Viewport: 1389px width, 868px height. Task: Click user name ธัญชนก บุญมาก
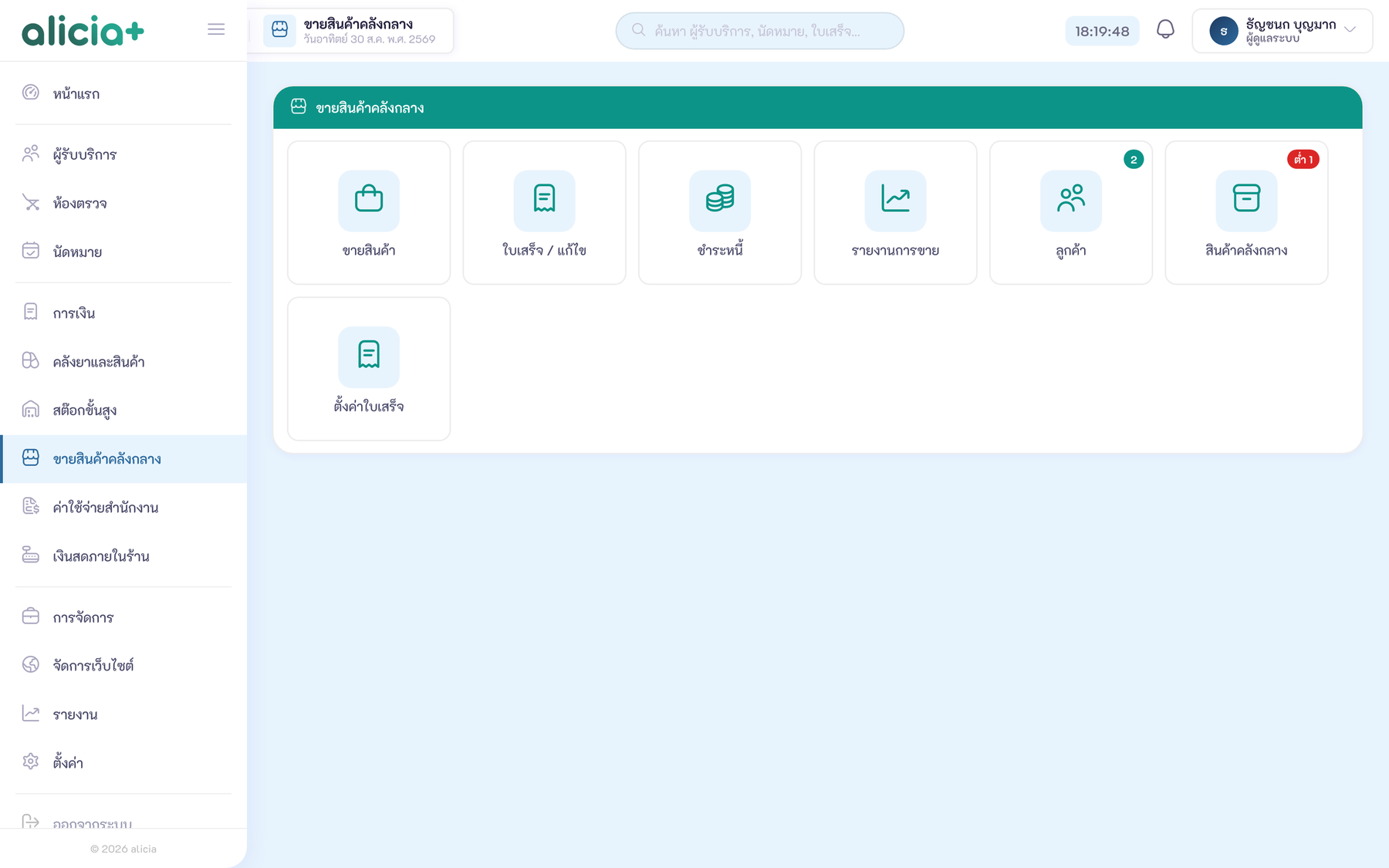pos(1291,24)
